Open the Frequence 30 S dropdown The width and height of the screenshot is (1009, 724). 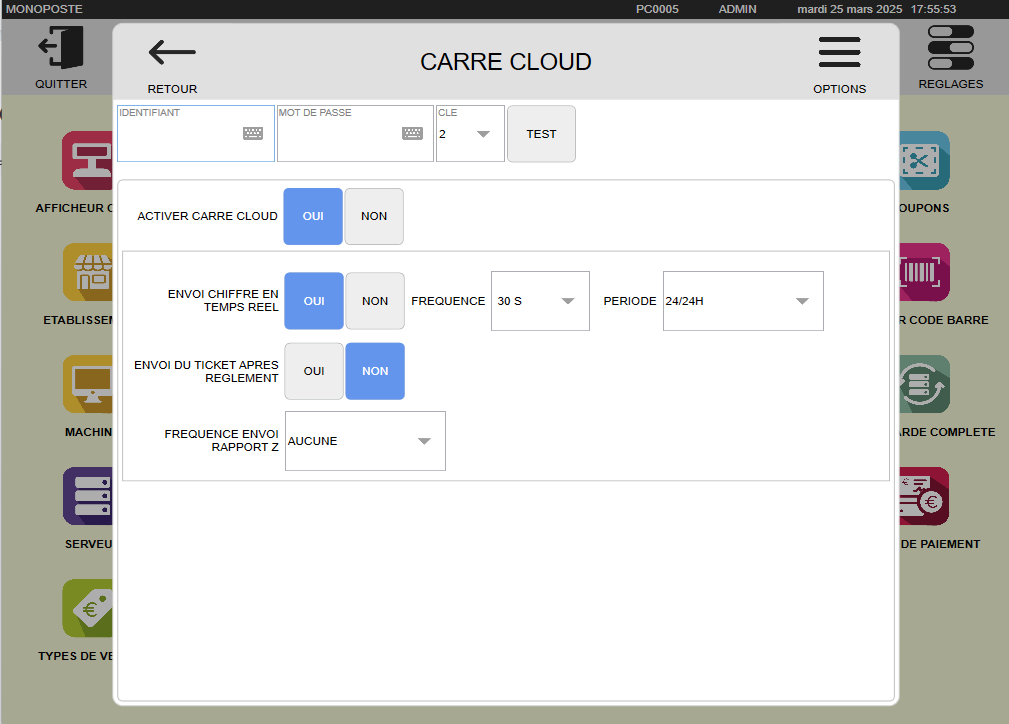[541, 301]
